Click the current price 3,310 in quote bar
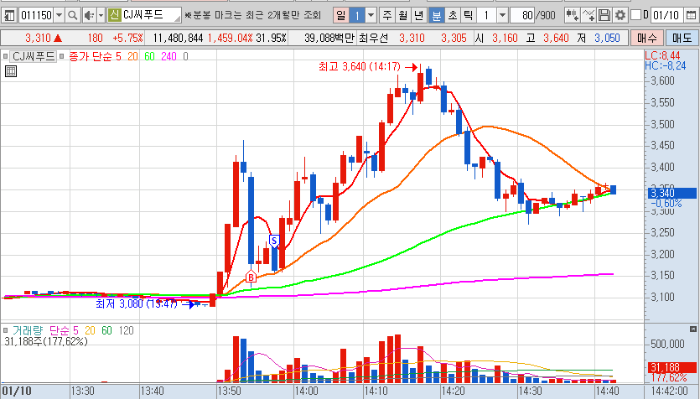Viewport: 700px width, 399px height. (38, 38)
